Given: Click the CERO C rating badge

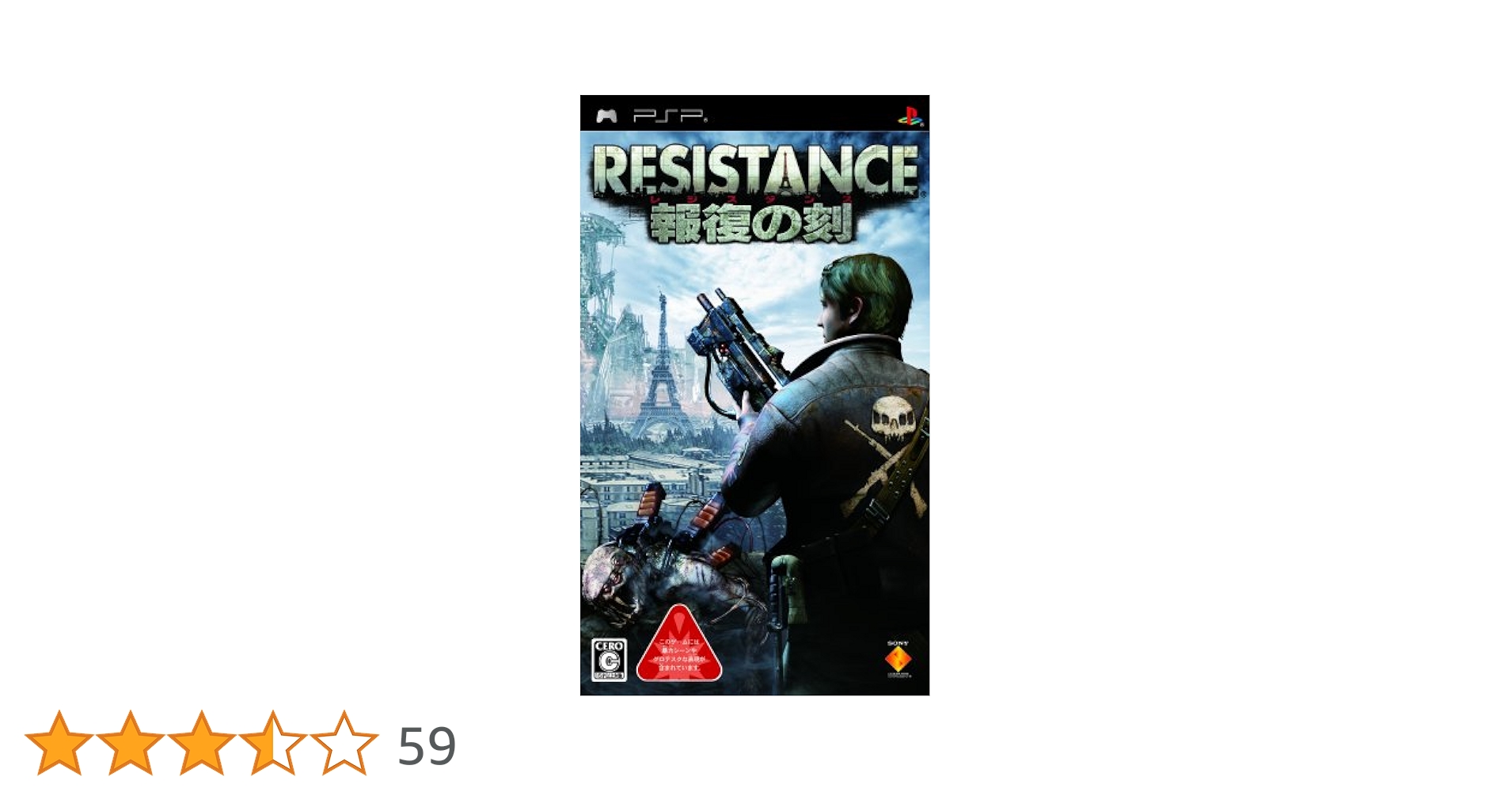Looking at the screenshot, I should [610, 660].
